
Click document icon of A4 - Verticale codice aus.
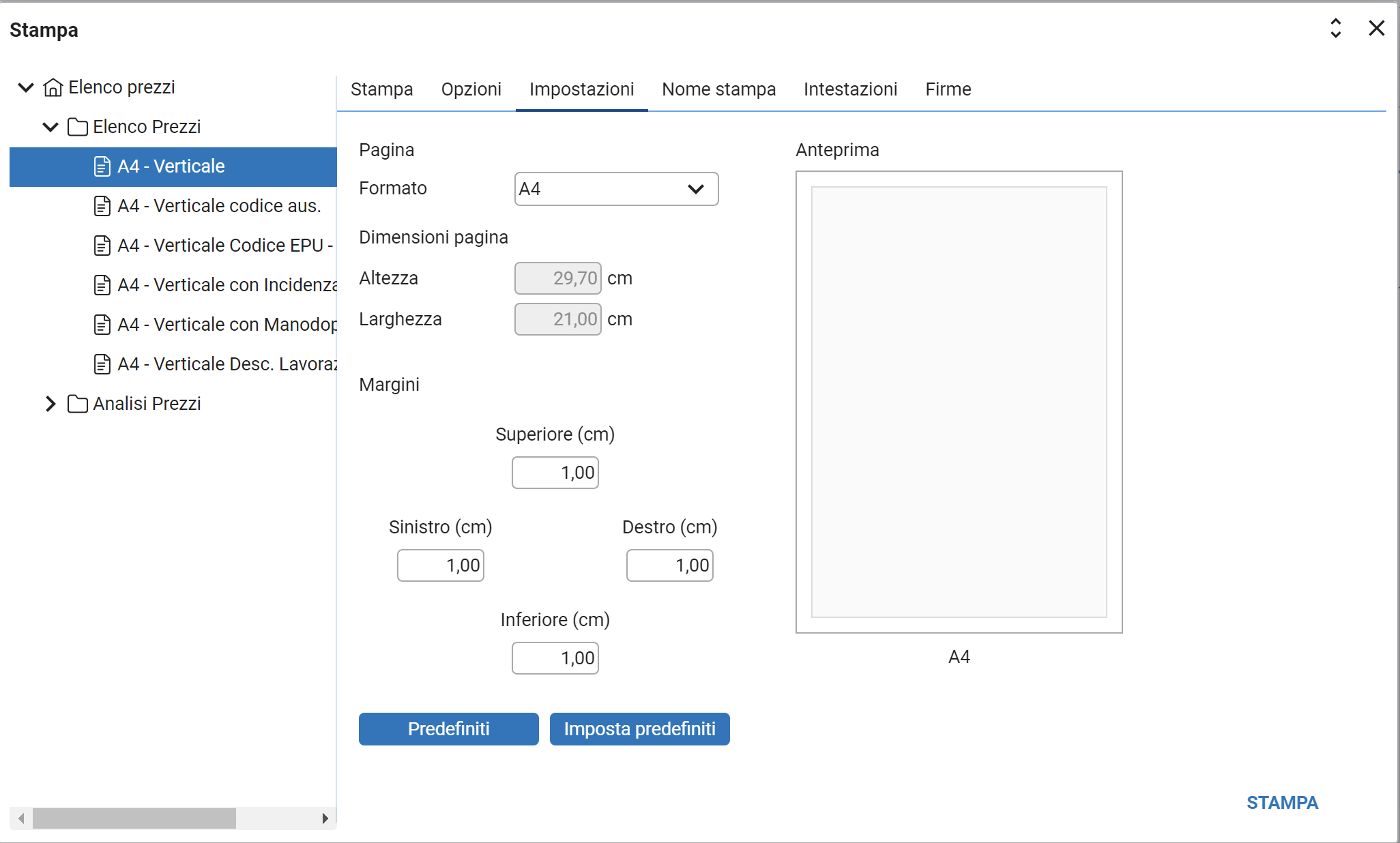pyautogui.click(x=102, y=206)
